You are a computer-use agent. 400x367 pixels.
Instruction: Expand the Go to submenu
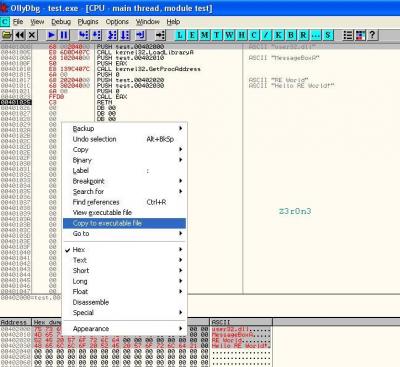coord(124,233)
